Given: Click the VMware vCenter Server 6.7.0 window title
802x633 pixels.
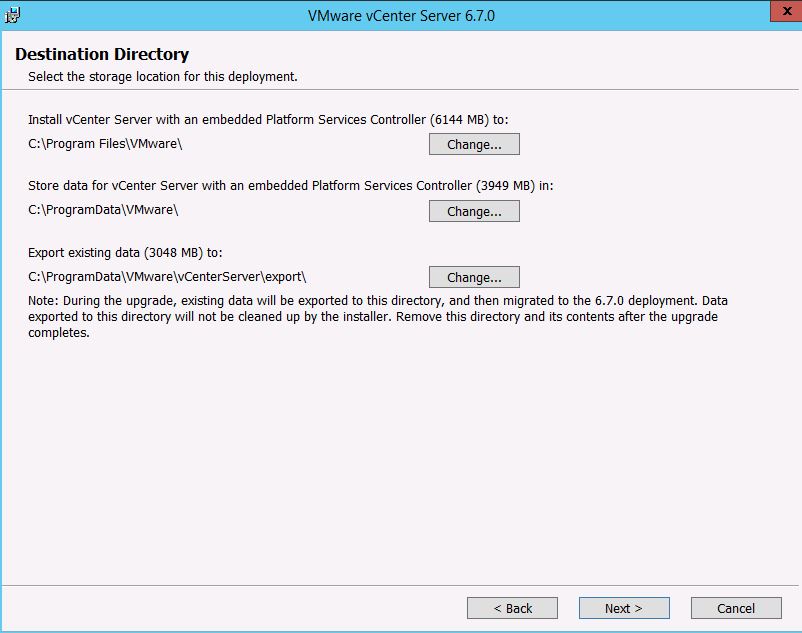Looking at the screenshot, I should point(402,16).
